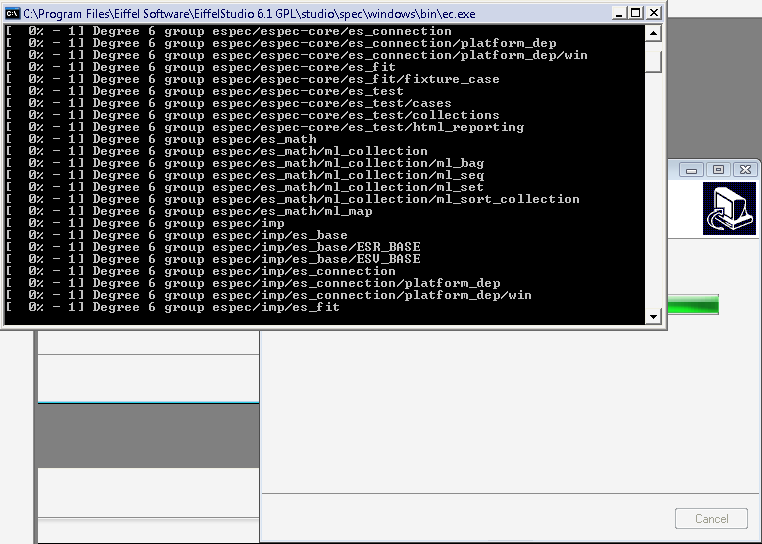Image resolution: width=762 pixels, height=544 pixels.
Task: Select the line ending 'espec/imp/es_fit'
Action: point(173,307)
